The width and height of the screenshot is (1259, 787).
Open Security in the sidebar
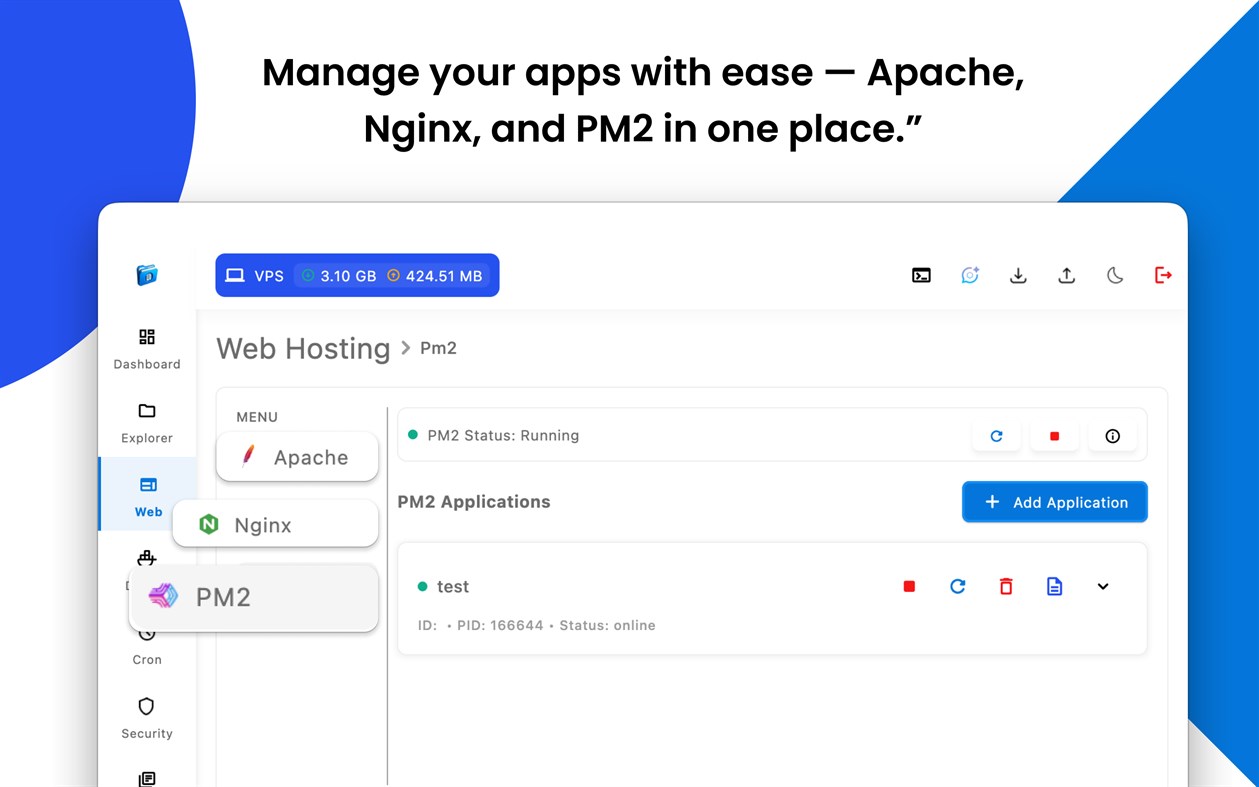pos(147,719)
